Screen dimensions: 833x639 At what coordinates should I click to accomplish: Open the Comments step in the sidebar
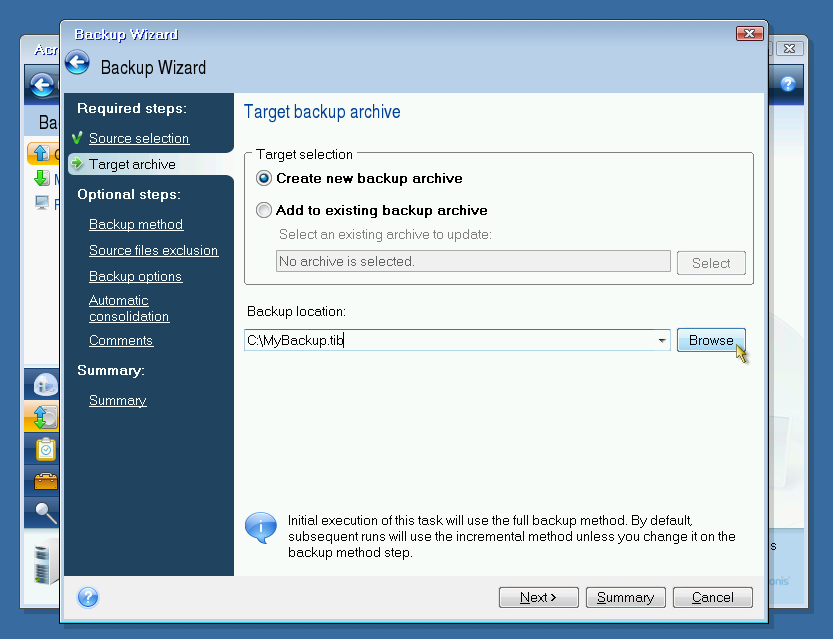[121, 340]
